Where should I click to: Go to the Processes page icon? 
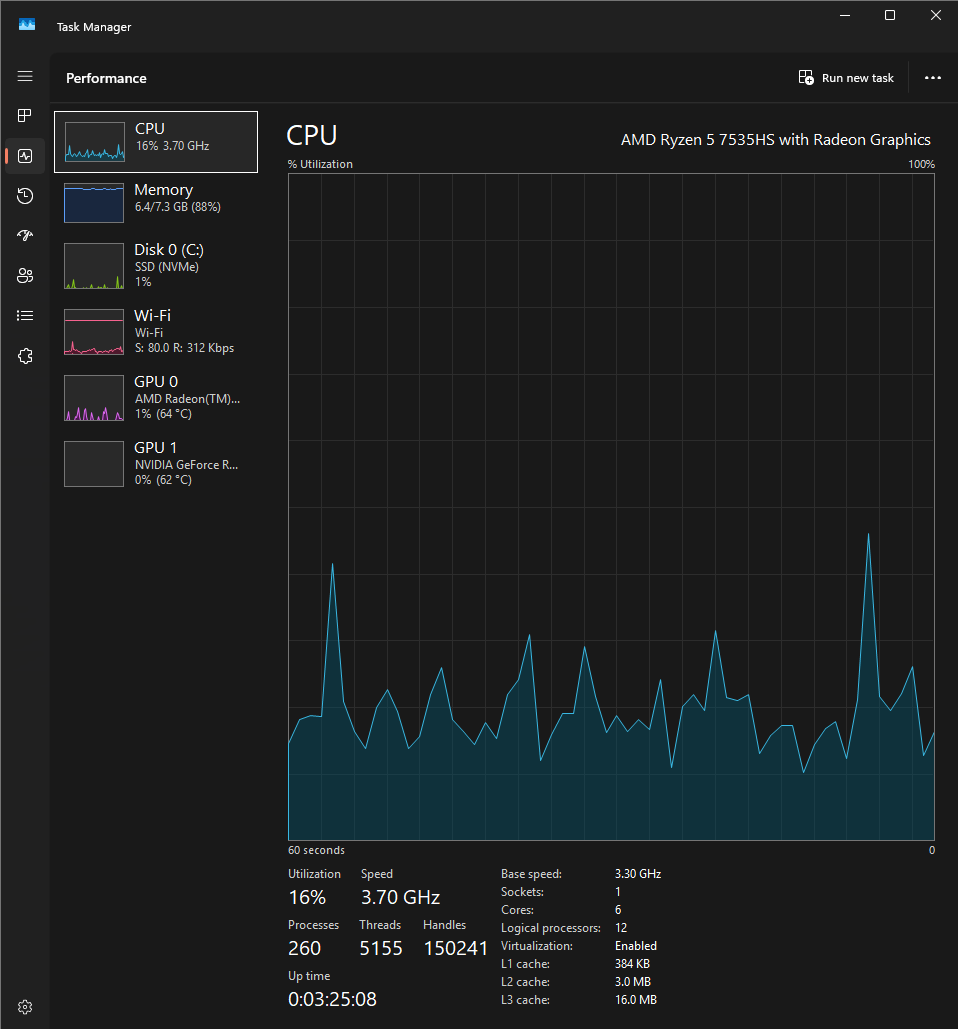[x=25, y=116]
